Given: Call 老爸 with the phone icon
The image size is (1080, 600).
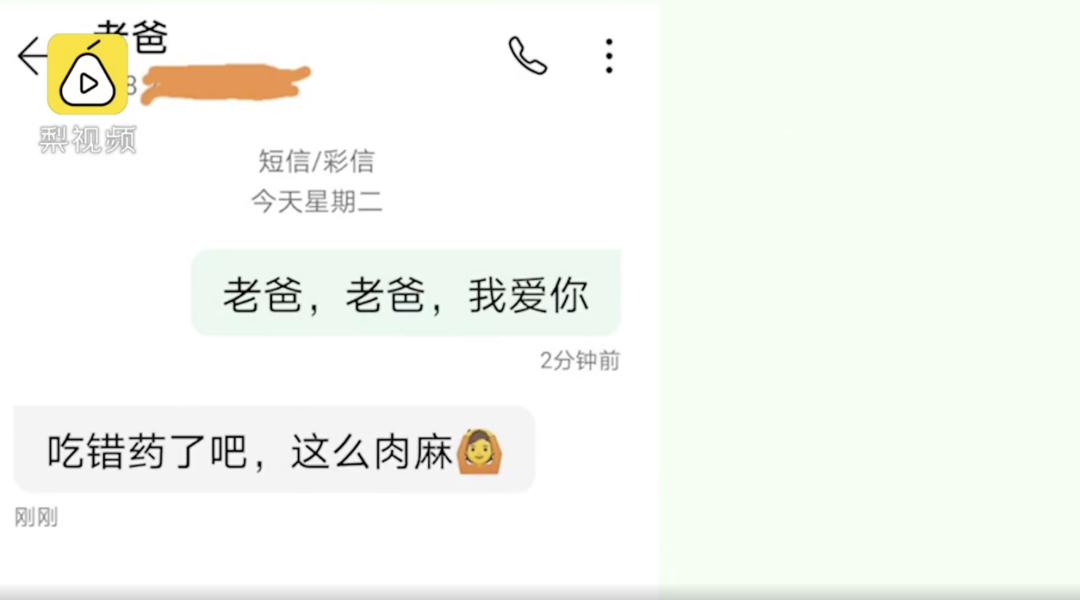Looking at the screenshot, I should coord(528,55).
